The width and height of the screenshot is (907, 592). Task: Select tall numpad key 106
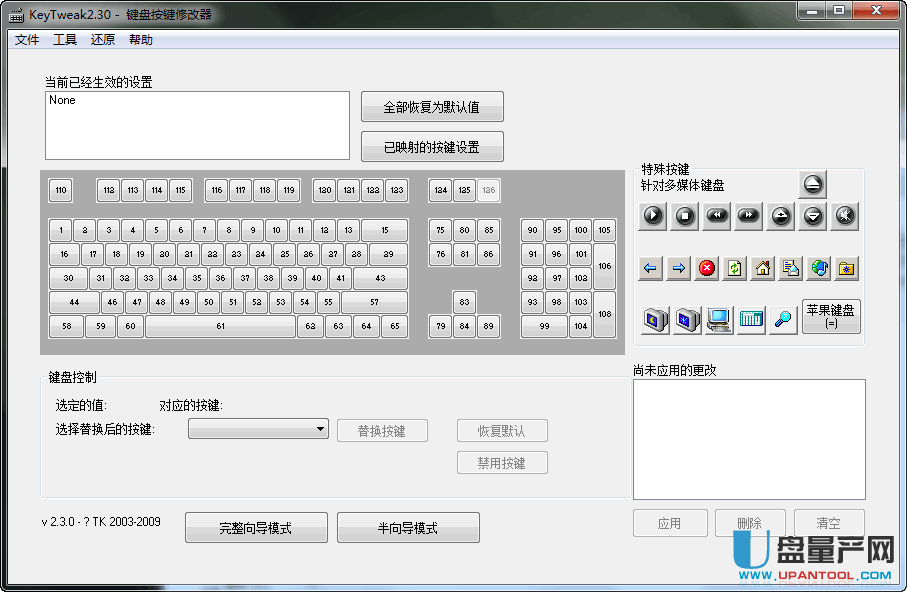point(605,266)
